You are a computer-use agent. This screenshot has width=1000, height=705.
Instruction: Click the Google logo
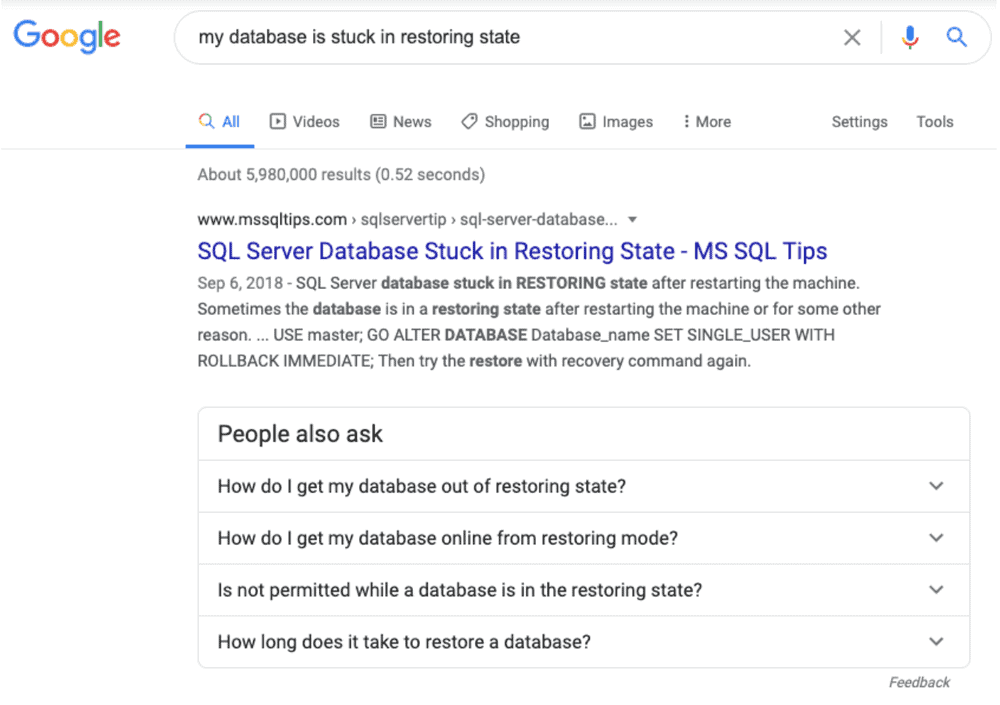point(67,36)
